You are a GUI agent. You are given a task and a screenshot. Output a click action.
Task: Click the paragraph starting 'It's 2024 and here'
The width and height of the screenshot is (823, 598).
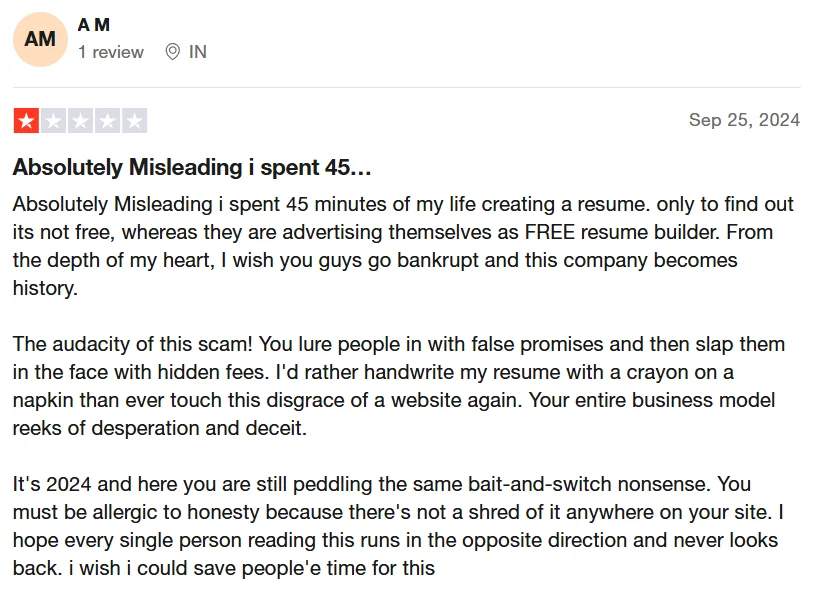[x=398, y=526]
